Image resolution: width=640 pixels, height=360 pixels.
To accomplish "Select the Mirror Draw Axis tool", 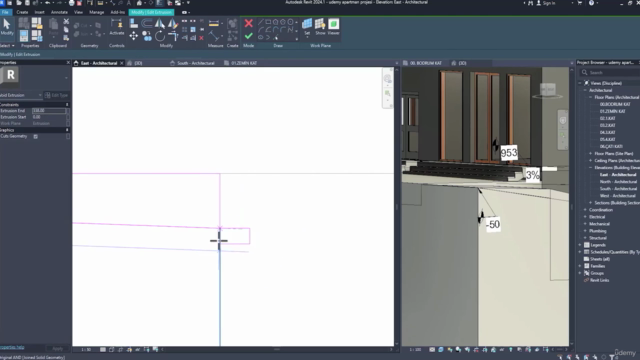I will (173, 24).
